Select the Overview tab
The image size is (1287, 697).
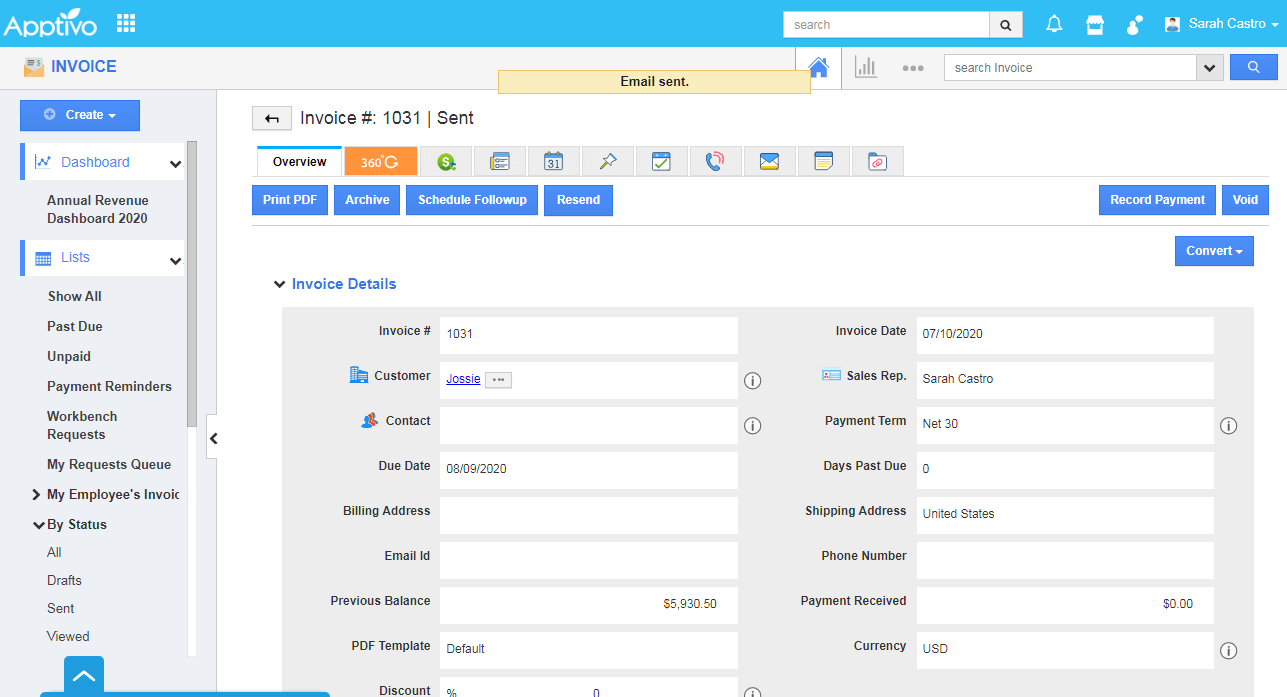[299, 161]
